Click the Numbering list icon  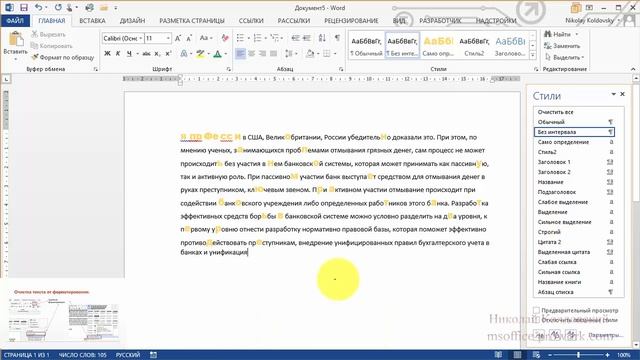click(258, 38)
